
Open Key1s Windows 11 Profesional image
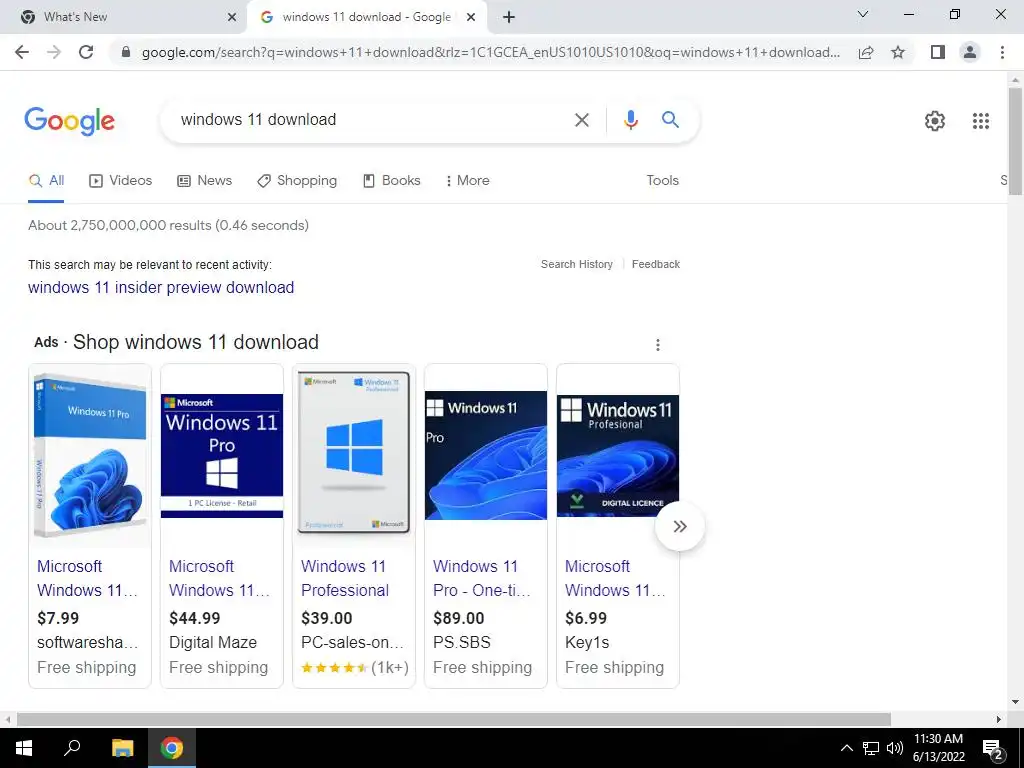[618, 456]
